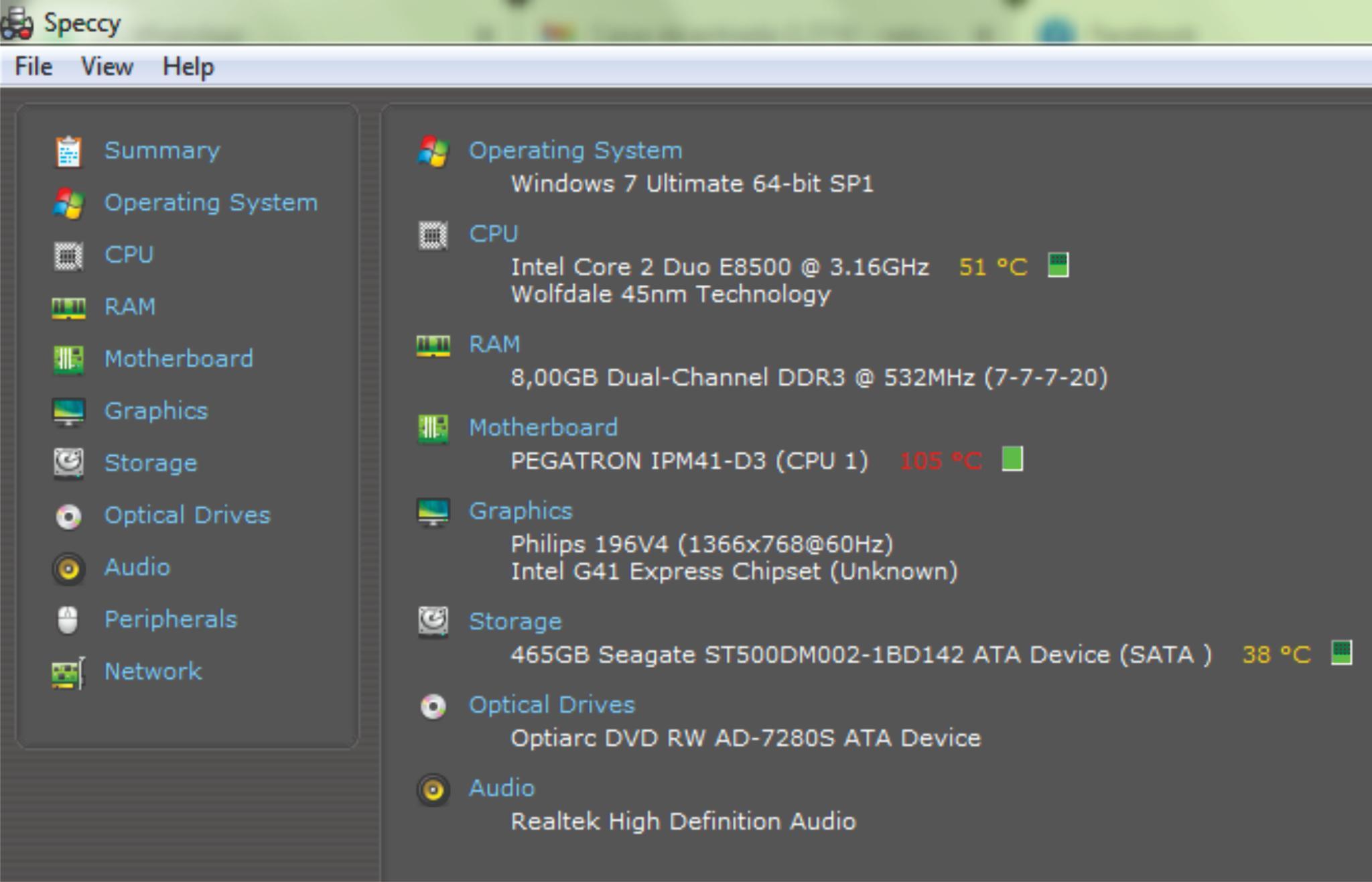This screenshot has width=1372, height=882.
Task: Click the RAM icon in summary panel
Action: (x=433, y=346)
